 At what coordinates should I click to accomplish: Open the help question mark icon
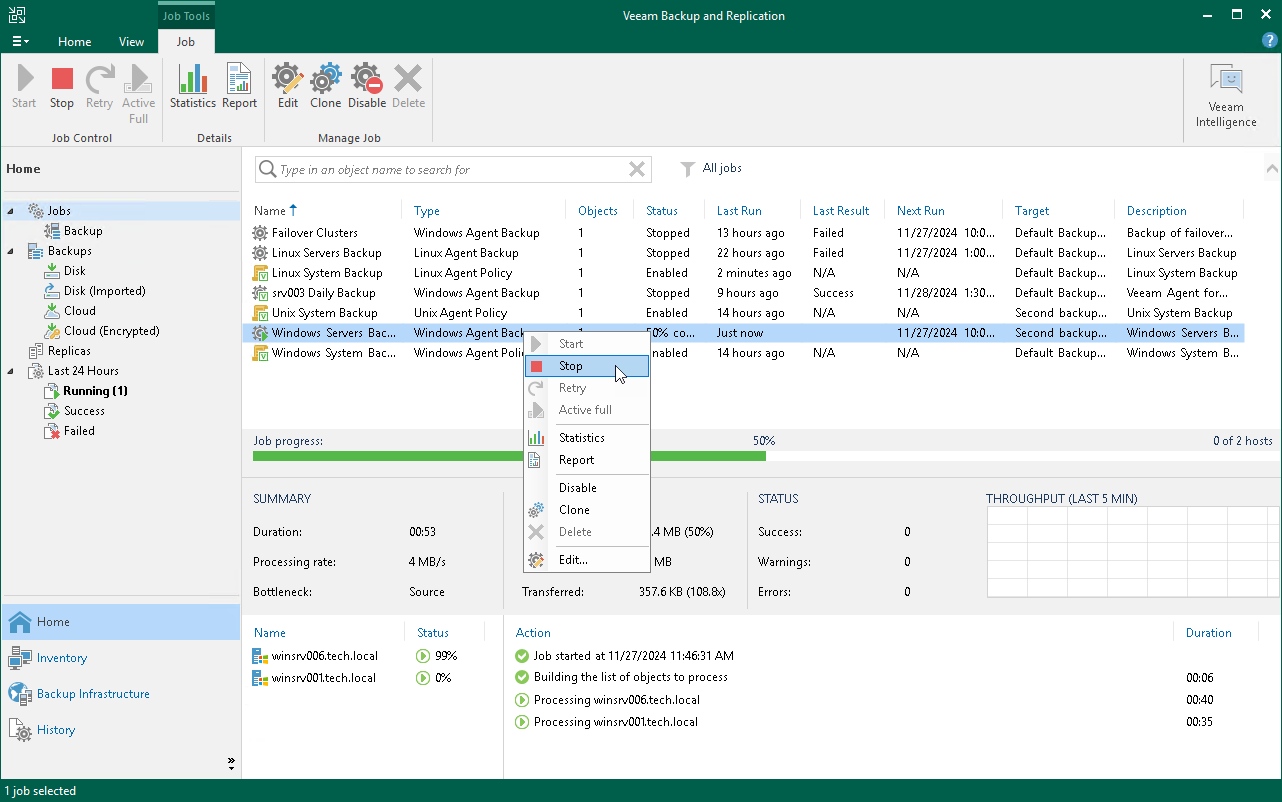pos(1270,41)
